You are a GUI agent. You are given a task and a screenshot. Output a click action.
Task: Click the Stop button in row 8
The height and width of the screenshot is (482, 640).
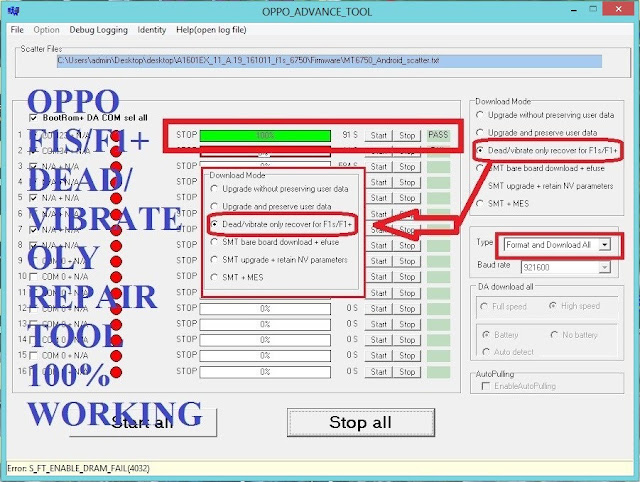point(407,245)
